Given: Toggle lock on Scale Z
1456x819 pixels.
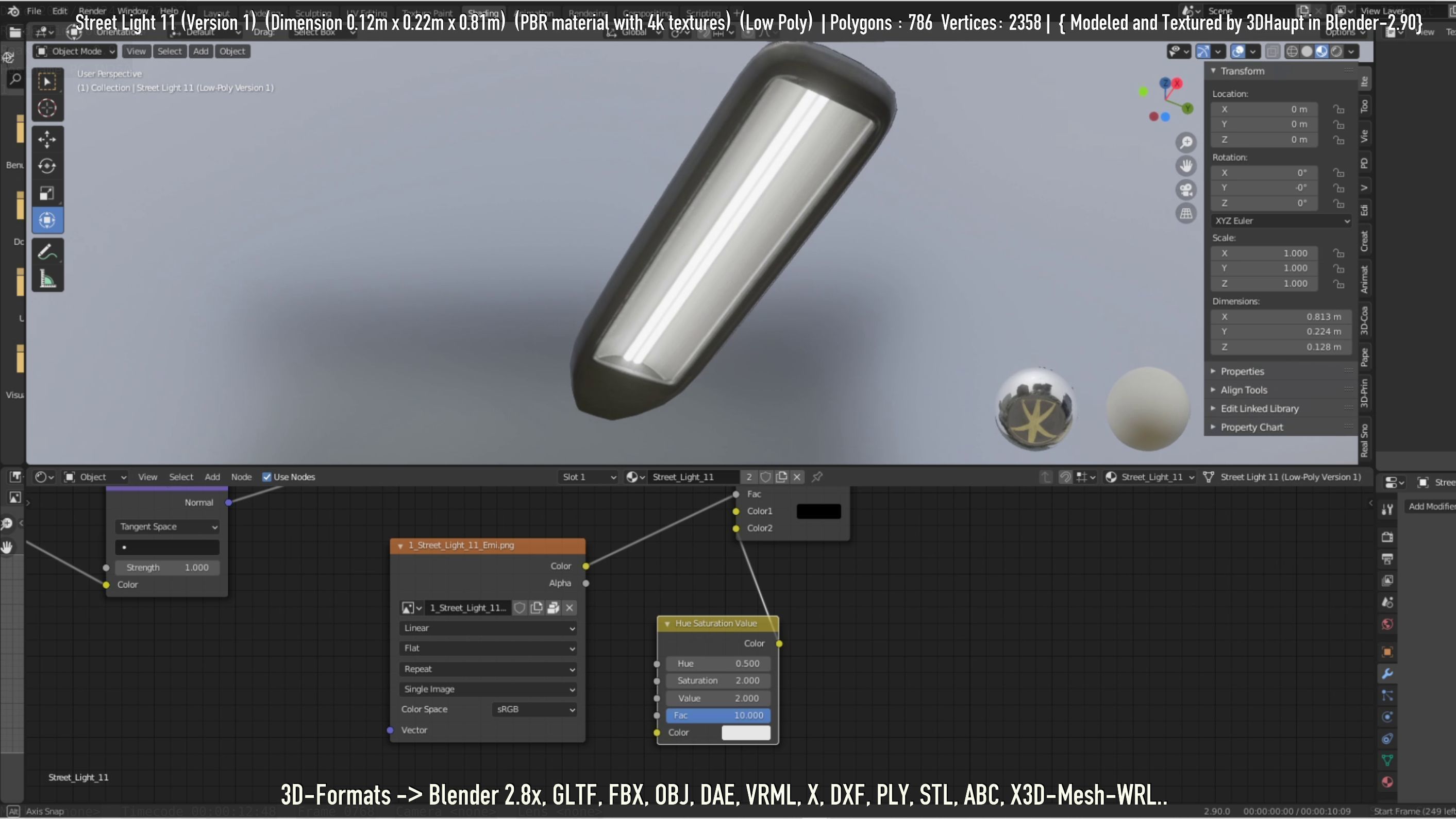Looking at the screenshot, I should click(x=1338, y=283).
